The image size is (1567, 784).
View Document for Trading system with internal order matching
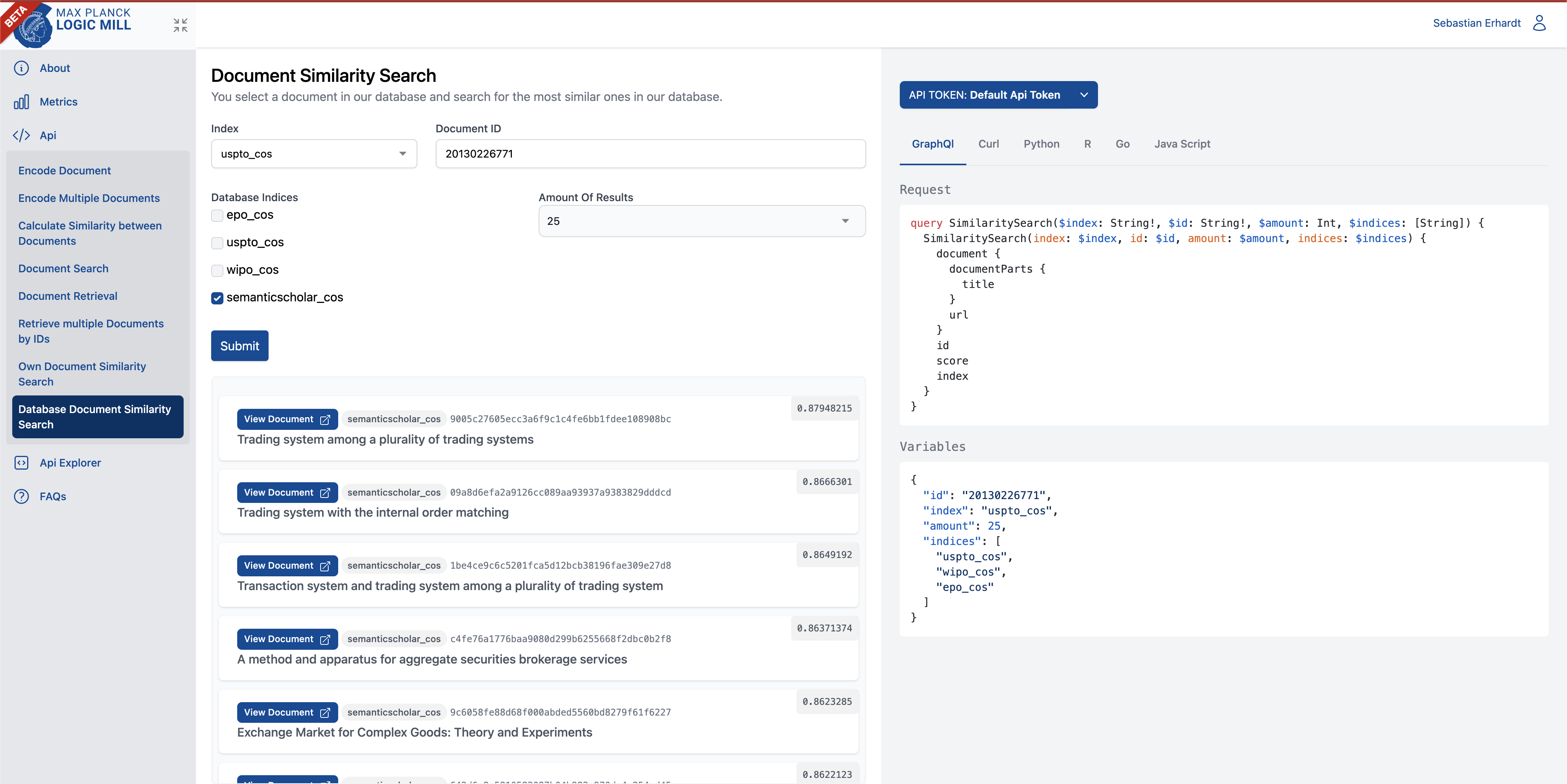(287, 493)
